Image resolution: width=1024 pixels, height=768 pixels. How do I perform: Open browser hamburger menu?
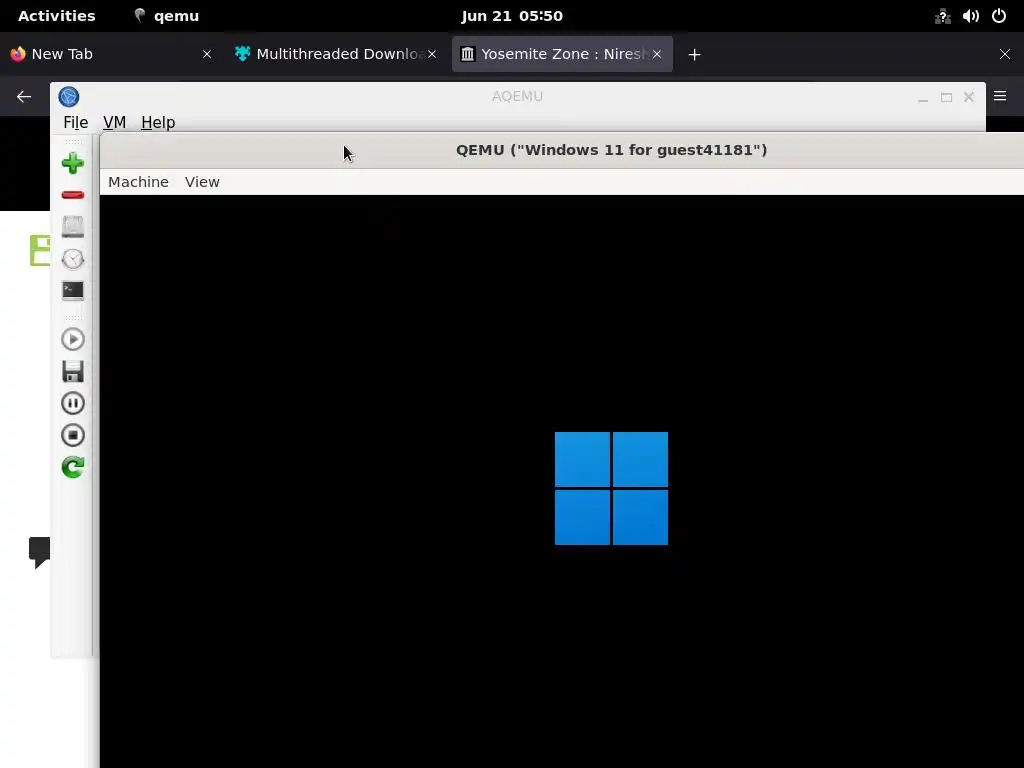tap(1000, 96)
